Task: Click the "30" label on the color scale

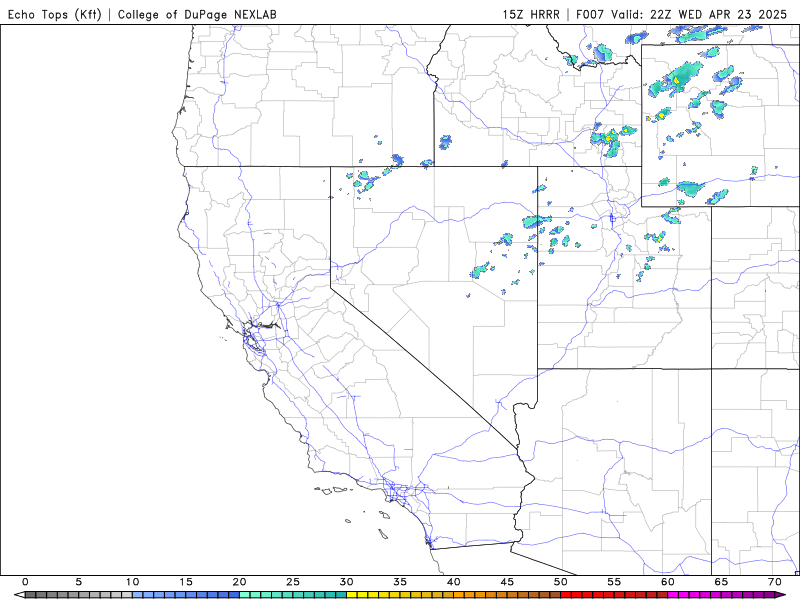Action: point(346,582)
